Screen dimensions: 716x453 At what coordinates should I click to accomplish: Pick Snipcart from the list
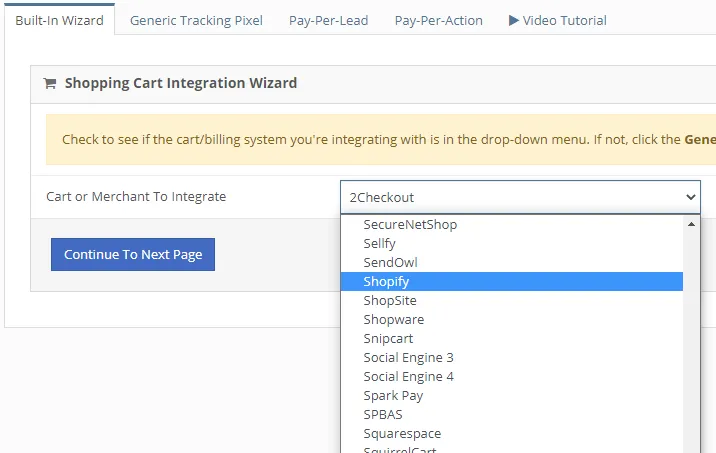click(511, 338)
